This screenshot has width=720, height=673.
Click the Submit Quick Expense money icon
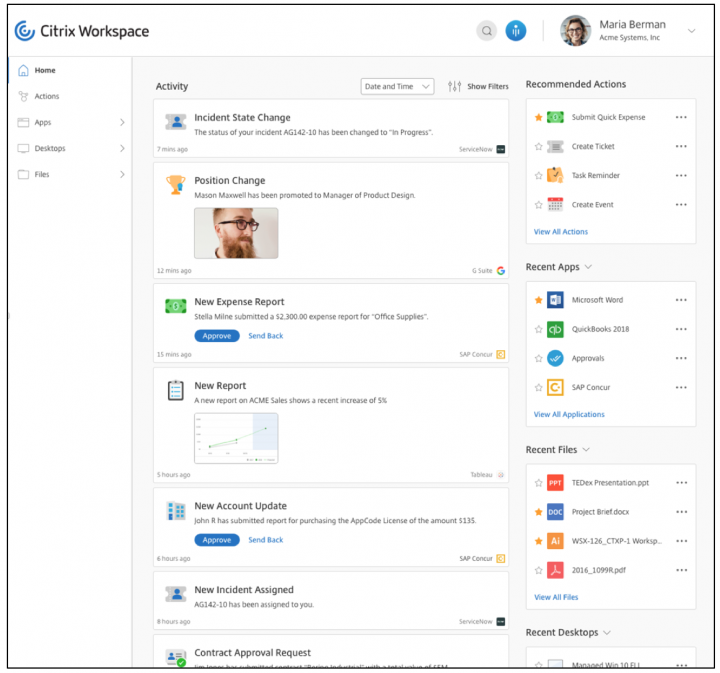555,118
